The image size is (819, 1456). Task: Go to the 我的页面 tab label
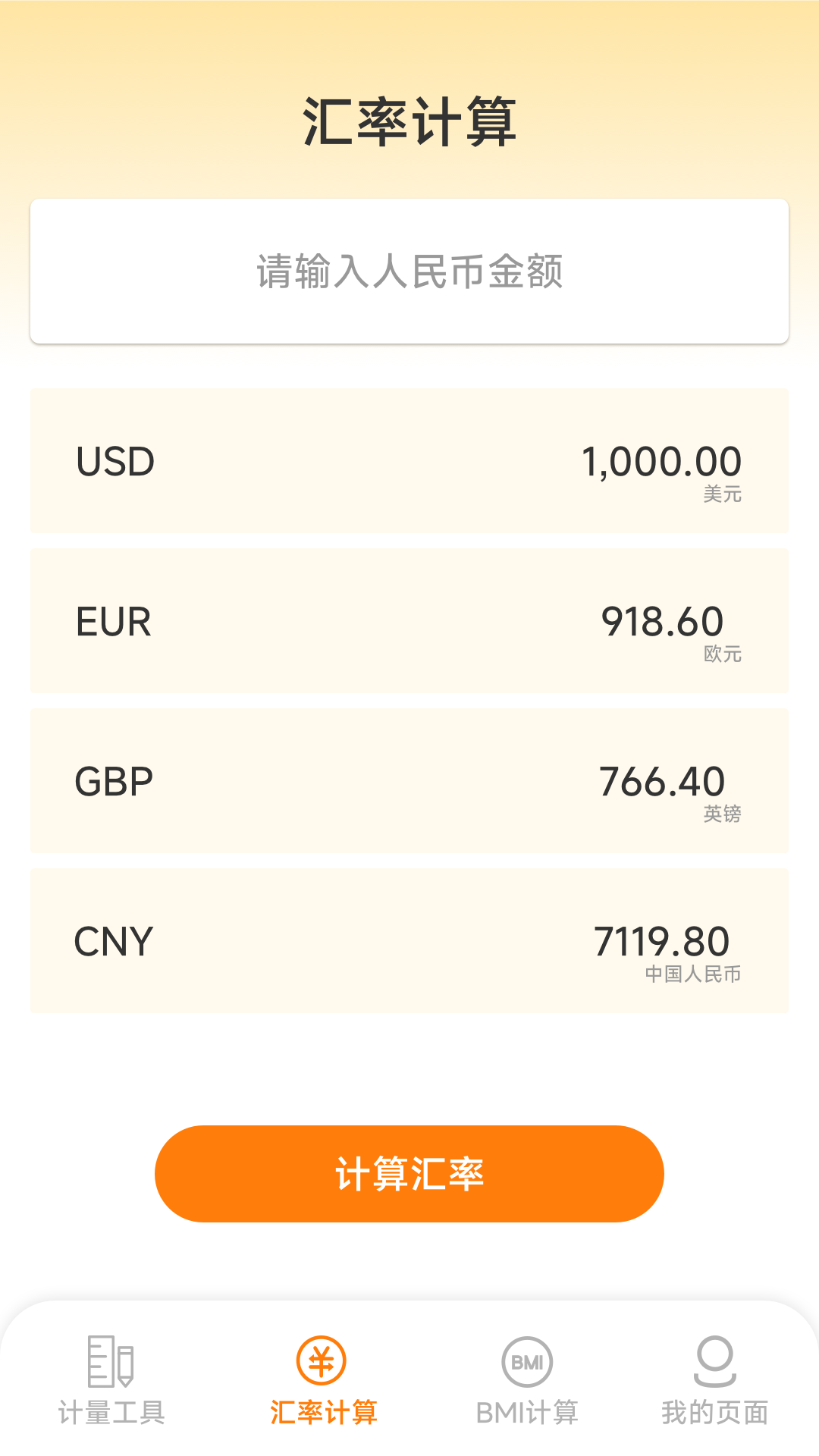click(714, 1413)
